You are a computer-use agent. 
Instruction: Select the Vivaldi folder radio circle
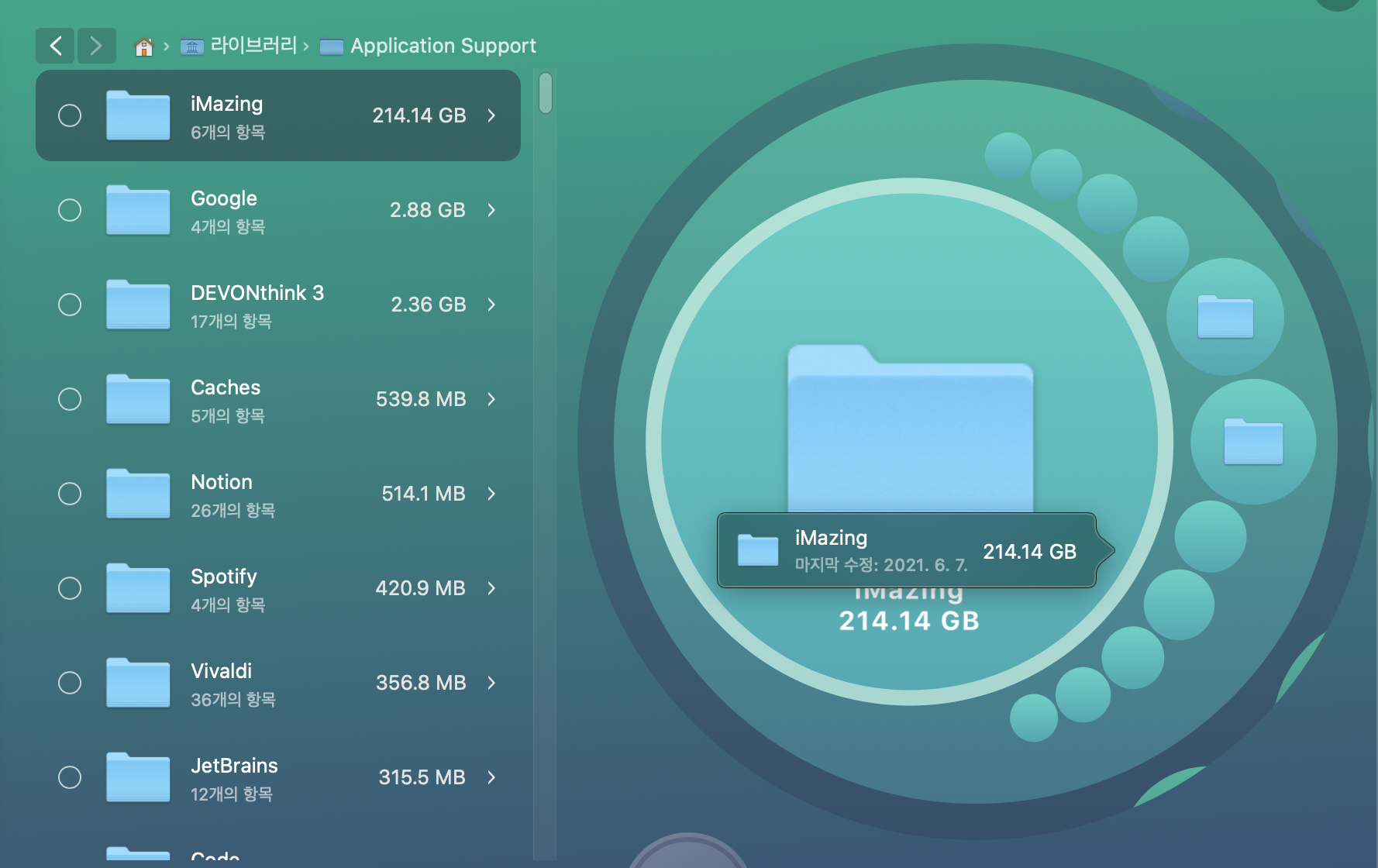[70, 683]
